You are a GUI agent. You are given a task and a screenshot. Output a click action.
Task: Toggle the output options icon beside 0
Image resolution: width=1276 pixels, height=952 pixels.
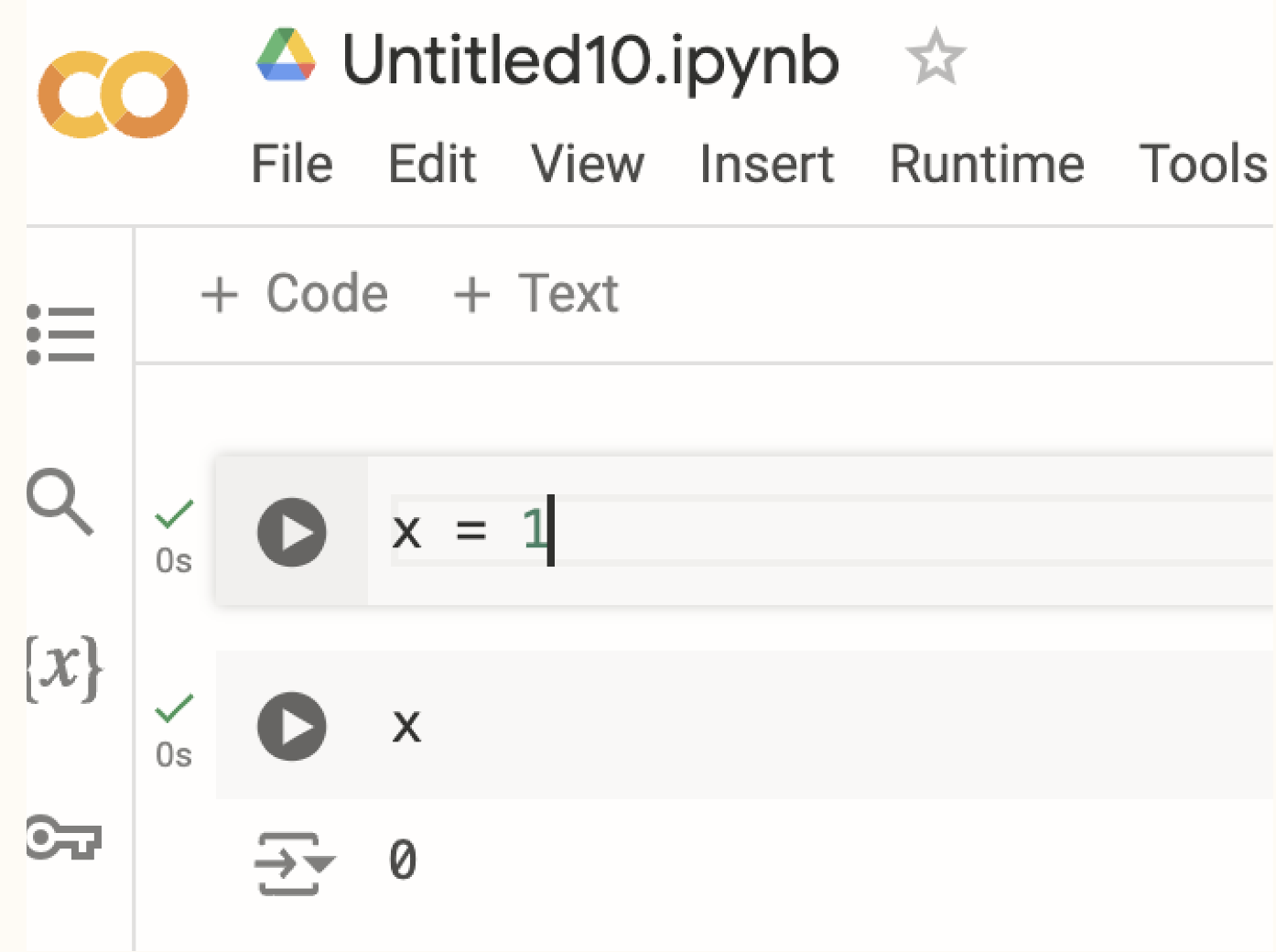(x=294, y=863)
